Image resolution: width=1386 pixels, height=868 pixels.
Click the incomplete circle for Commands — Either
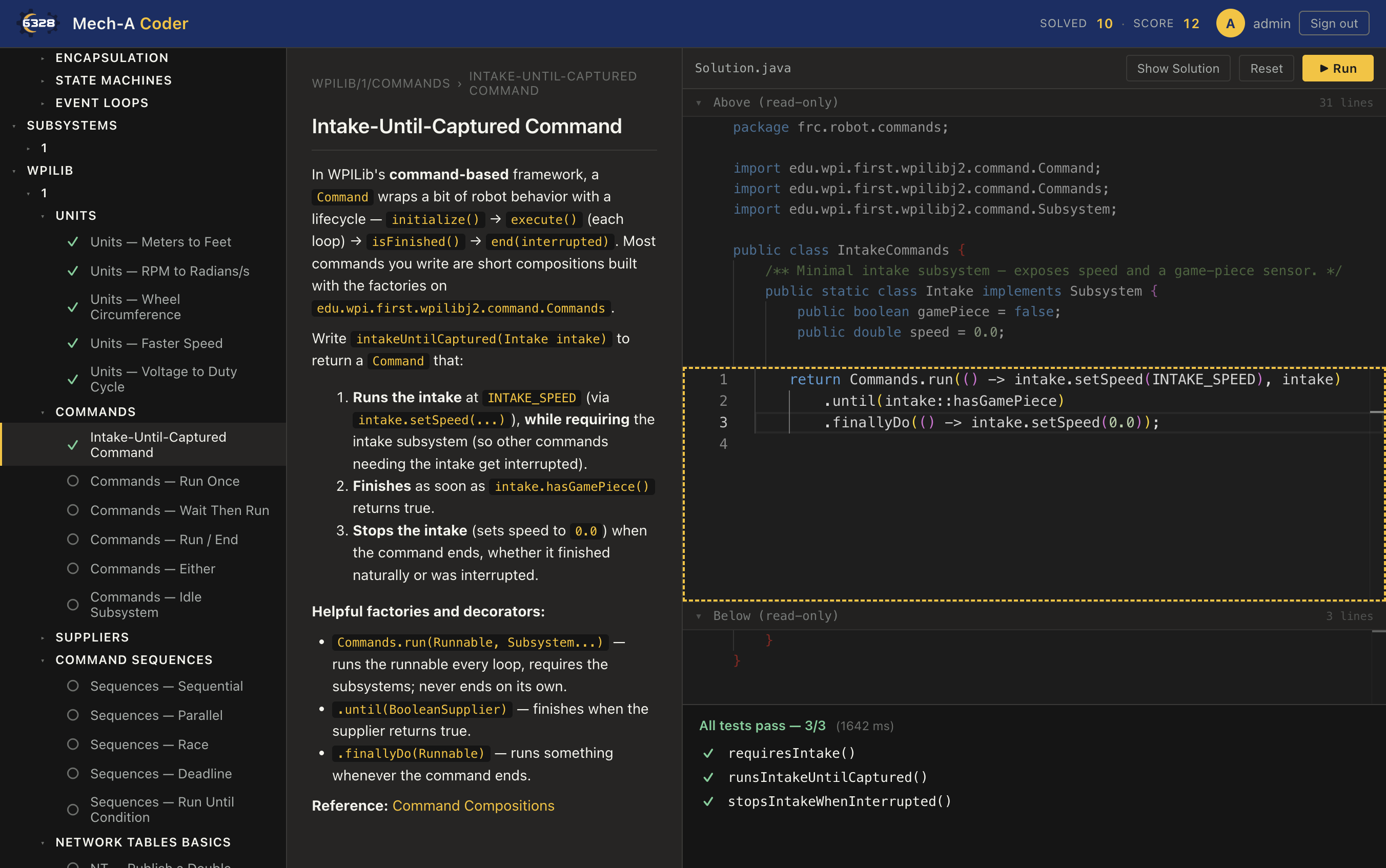coord(73,569)
